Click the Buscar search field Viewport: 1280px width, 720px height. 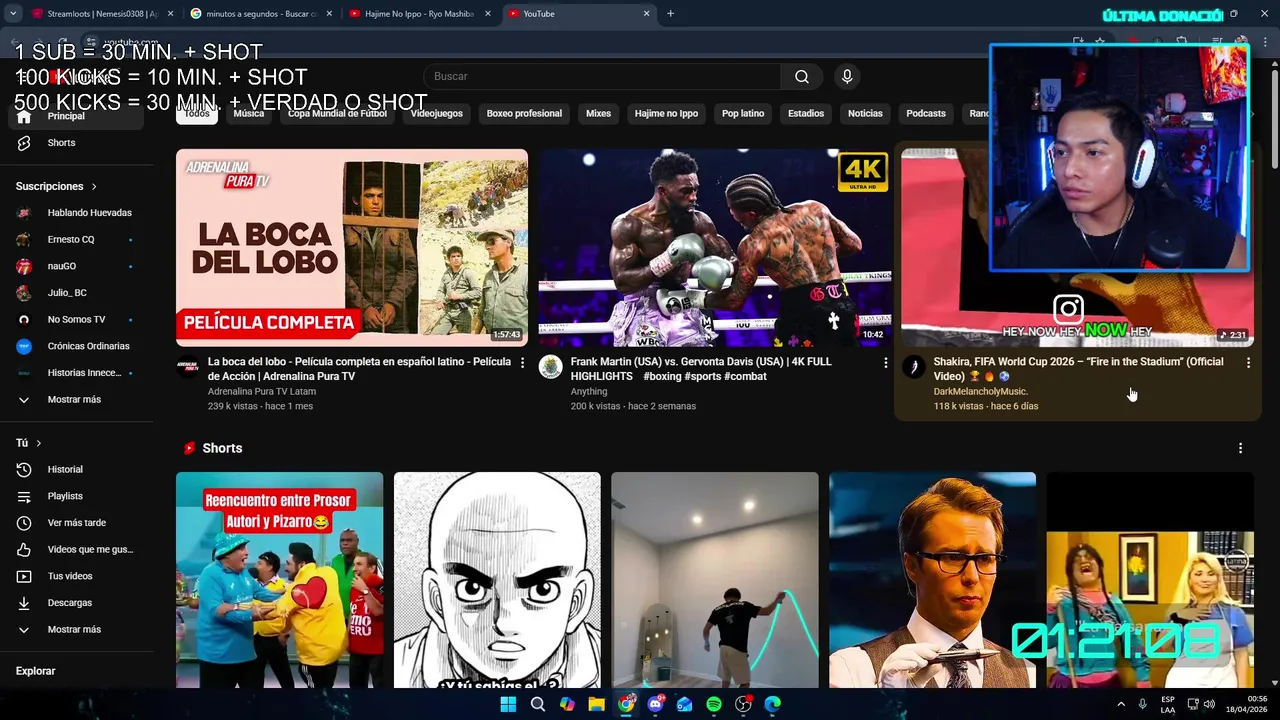602,77
